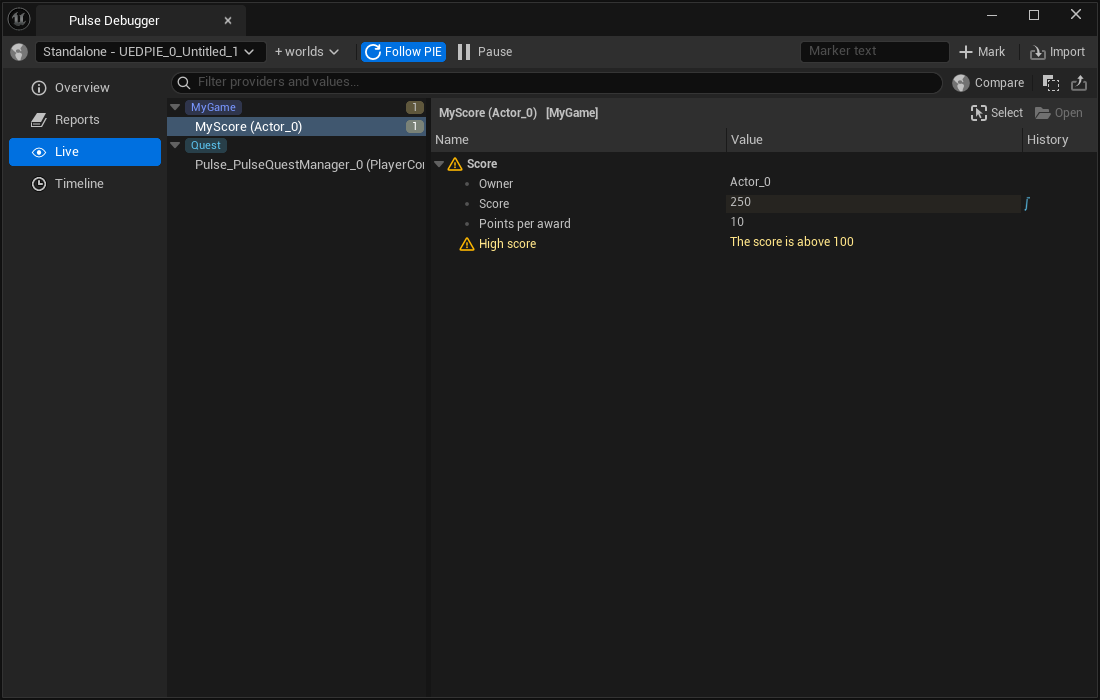Select the Score child property label

tap(494, 204)
